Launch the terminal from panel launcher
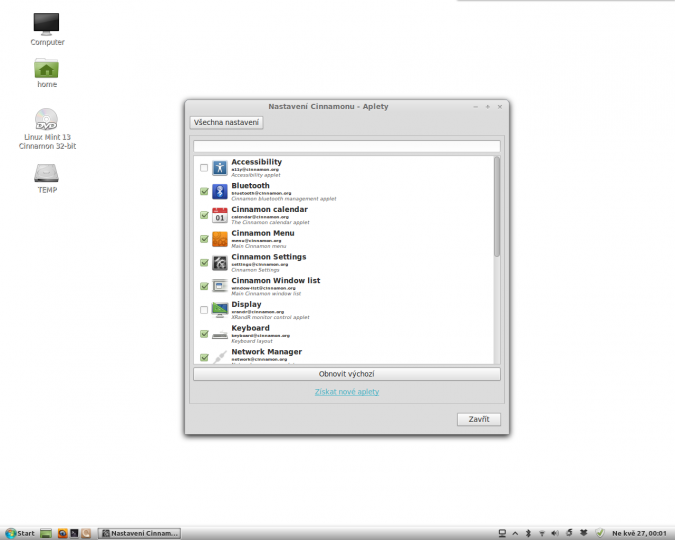Viewport: 675px width, 540px height. click(74, 534)
